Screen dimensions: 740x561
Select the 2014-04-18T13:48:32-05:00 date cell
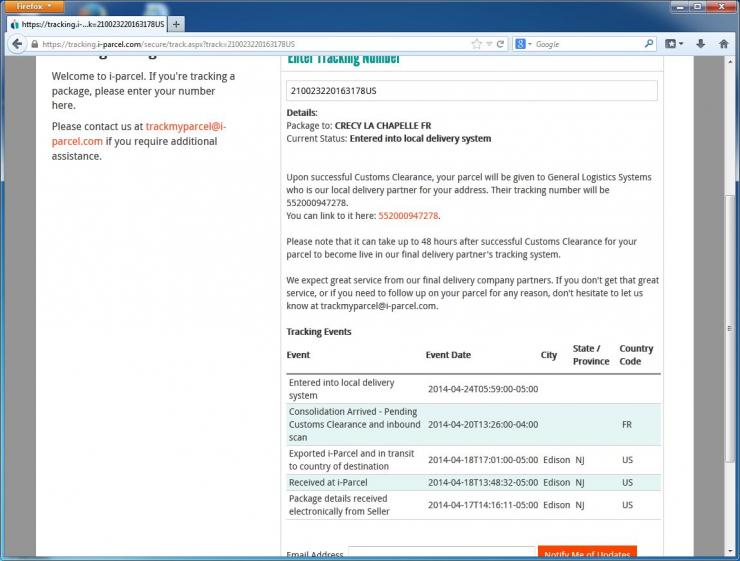tap(483, 483)
